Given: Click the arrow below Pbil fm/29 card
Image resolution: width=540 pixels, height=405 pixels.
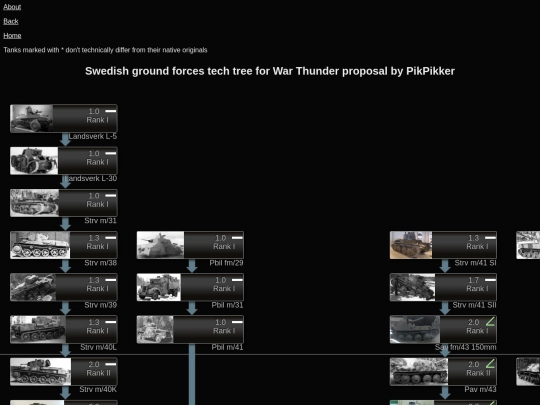Looking at the screenshot, I should (192, 266).
